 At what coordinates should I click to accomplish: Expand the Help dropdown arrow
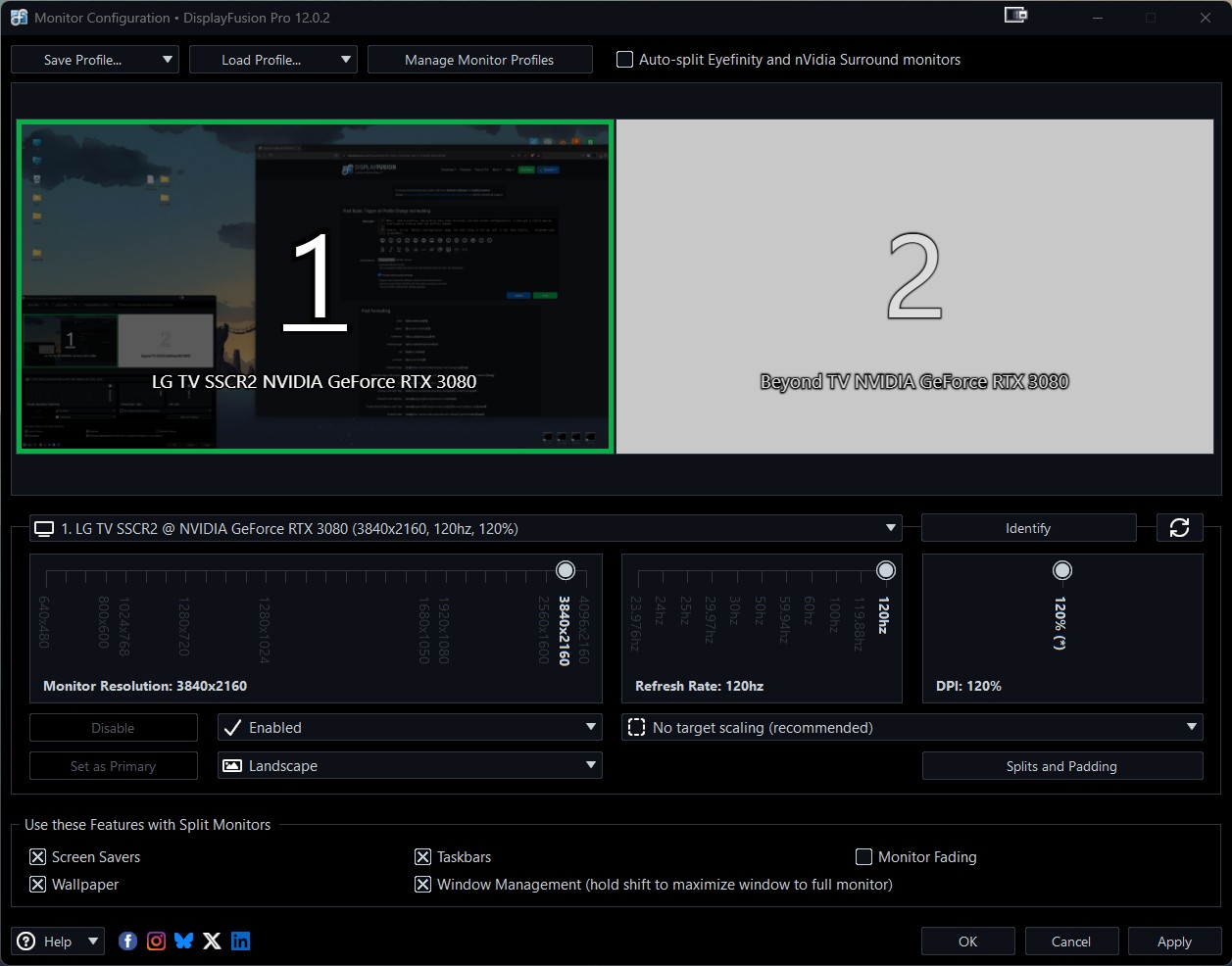(93, 942)
